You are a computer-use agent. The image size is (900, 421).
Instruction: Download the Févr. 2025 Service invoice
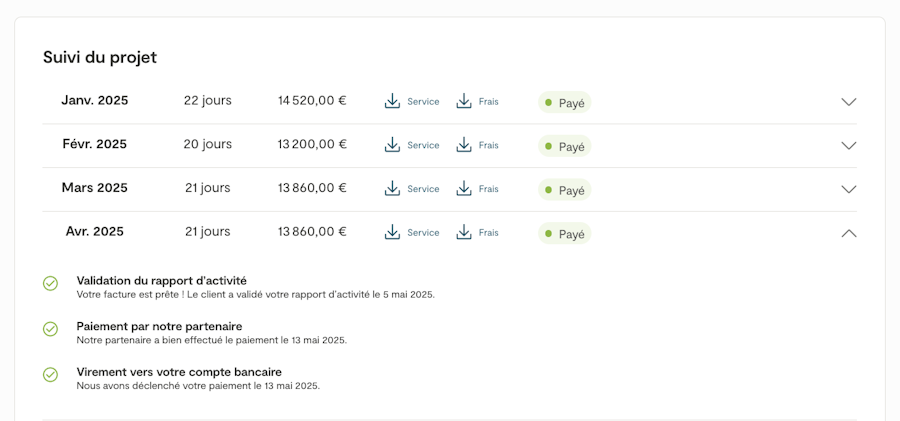coord(411,145)
